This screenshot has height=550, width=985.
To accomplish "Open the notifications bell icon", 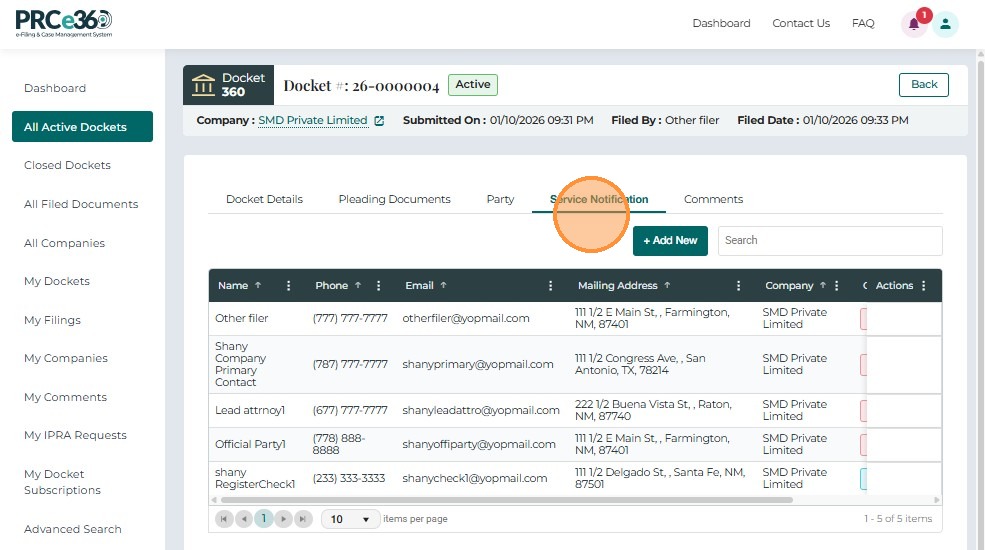I will [x=913, y=25].
